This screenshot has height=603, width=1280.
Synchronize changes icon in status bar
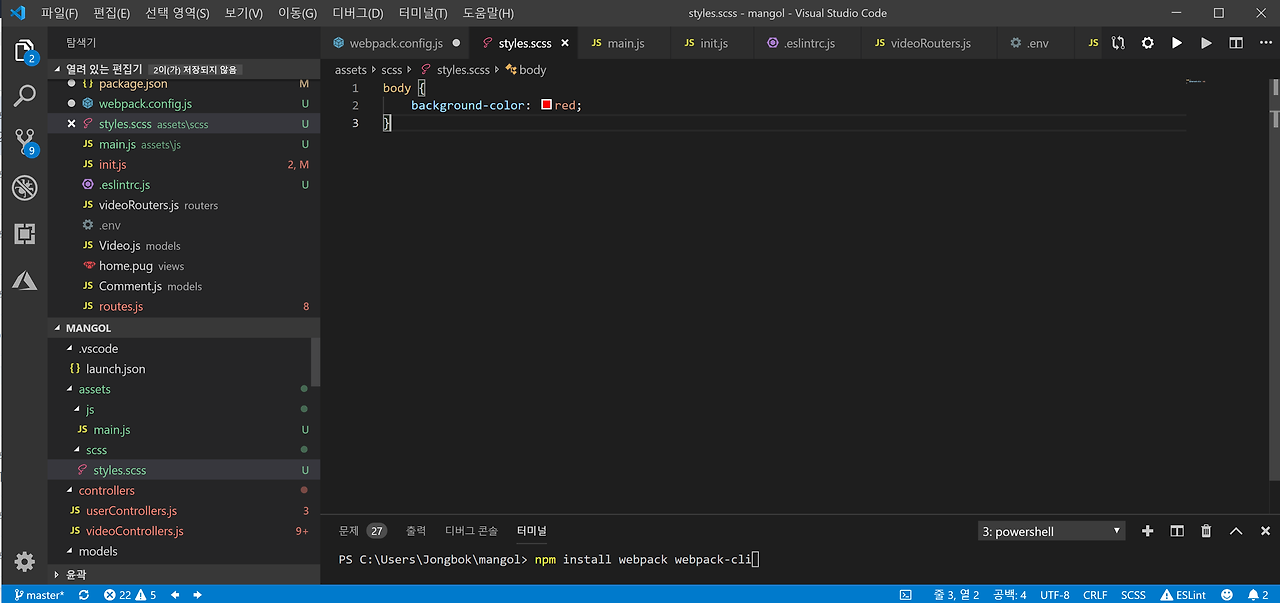pyautogui.click(x=84, y=595)
